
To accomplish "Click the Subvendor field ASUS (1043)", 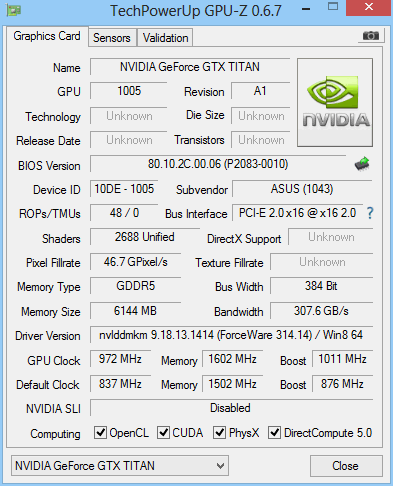I will coord(302,189).
